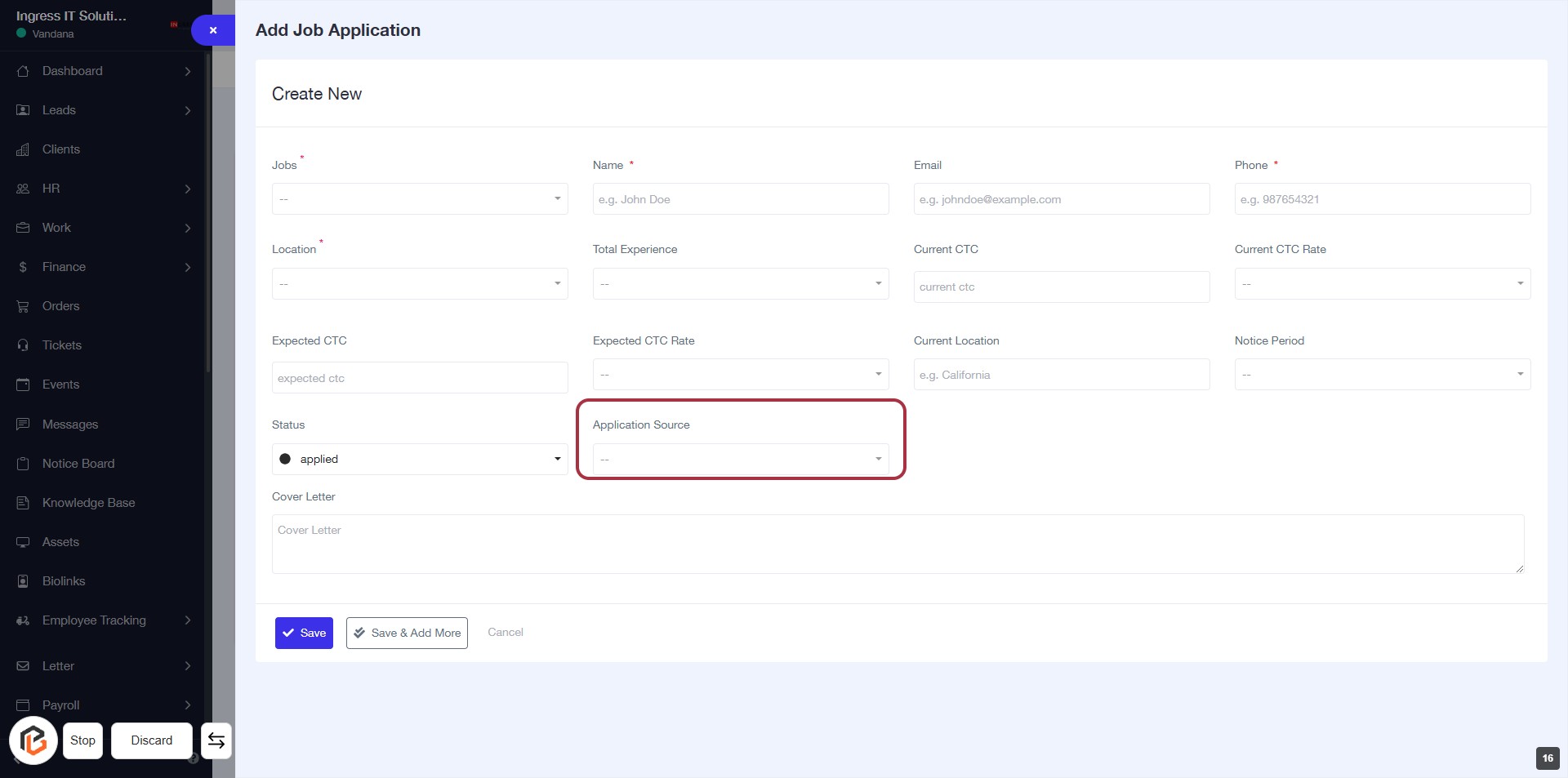The image size is (1568, 778).
Task: Click the Orders shopping cart icon
Action: pyautogui.click(x=23, y=306)
